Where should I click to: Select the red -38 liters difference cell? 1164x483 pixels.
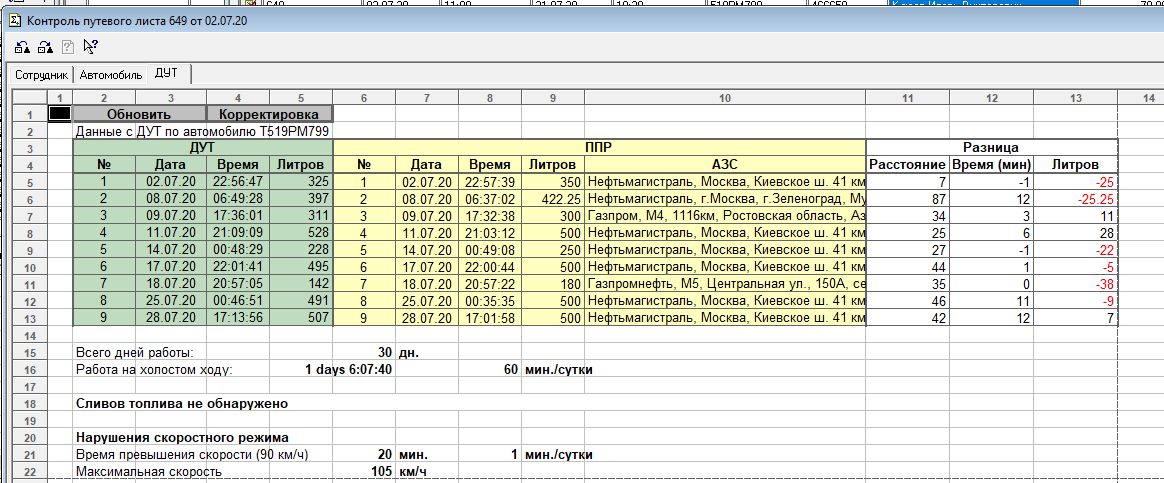click(1075, 284)
